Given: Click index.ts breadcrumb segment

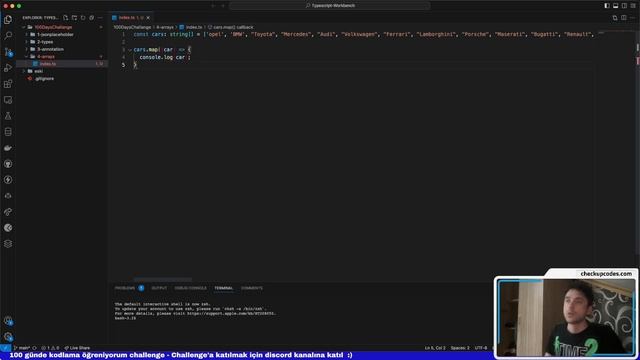Looking at the screenshot, I should (x=191, y=27).
